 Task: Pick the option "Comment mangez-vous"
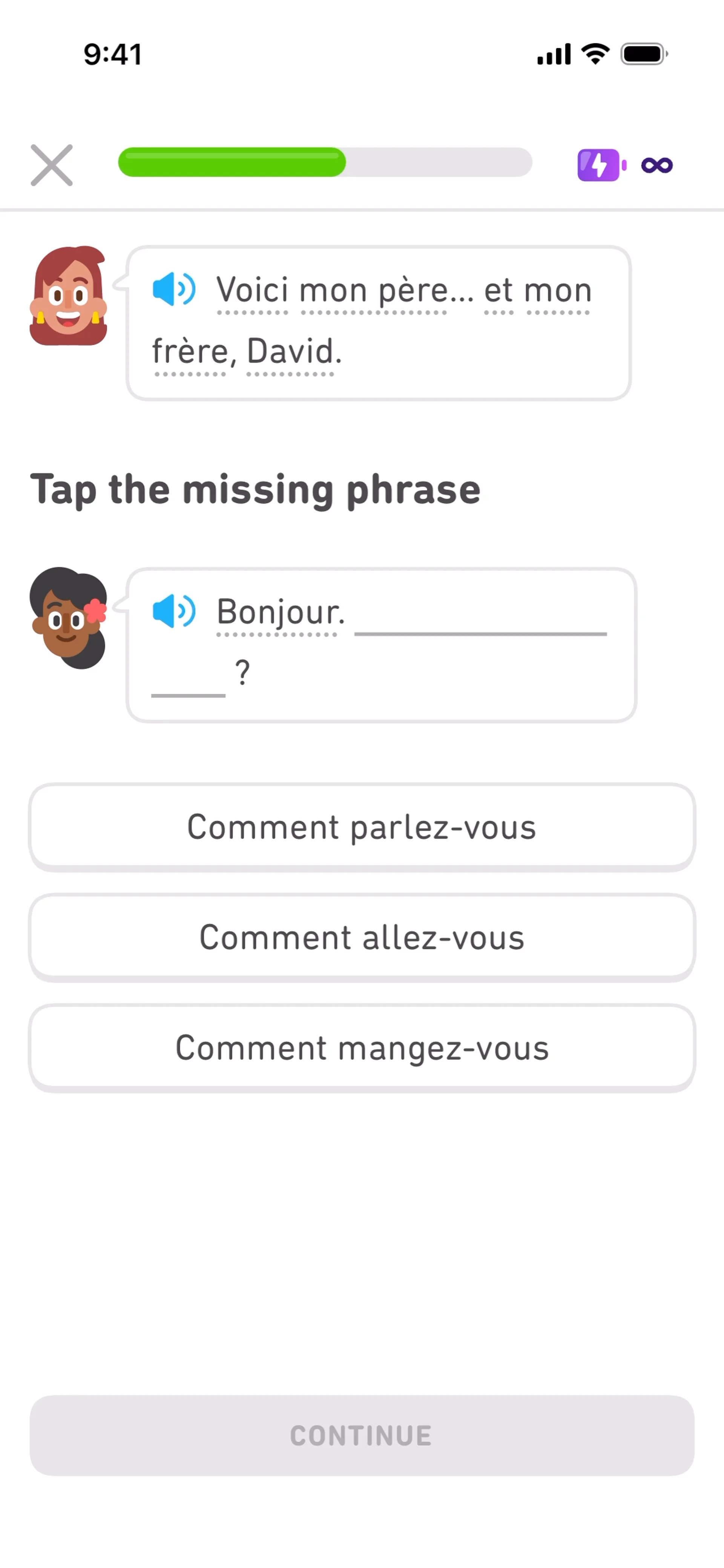point(362,1047)
